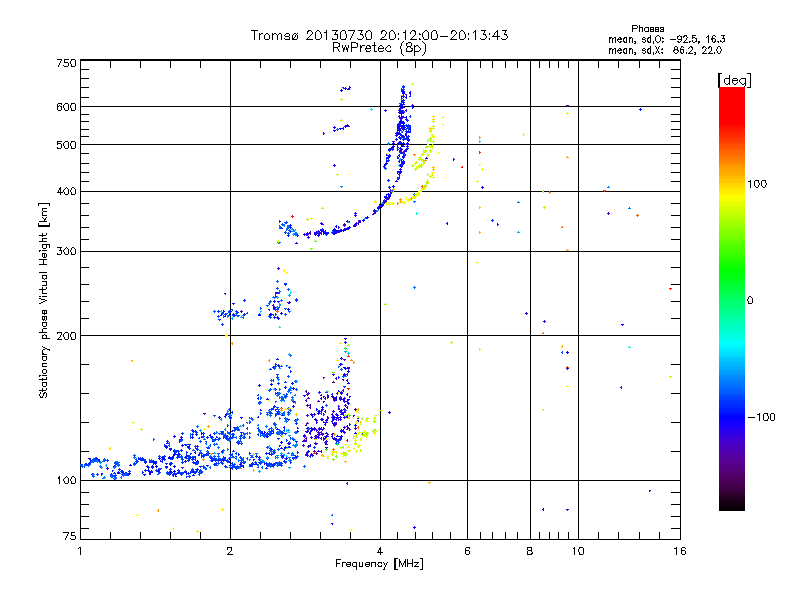Screen dimensions: 800x600
Task: Click the y-axis tick label '750'
Action: pos(66,63)
